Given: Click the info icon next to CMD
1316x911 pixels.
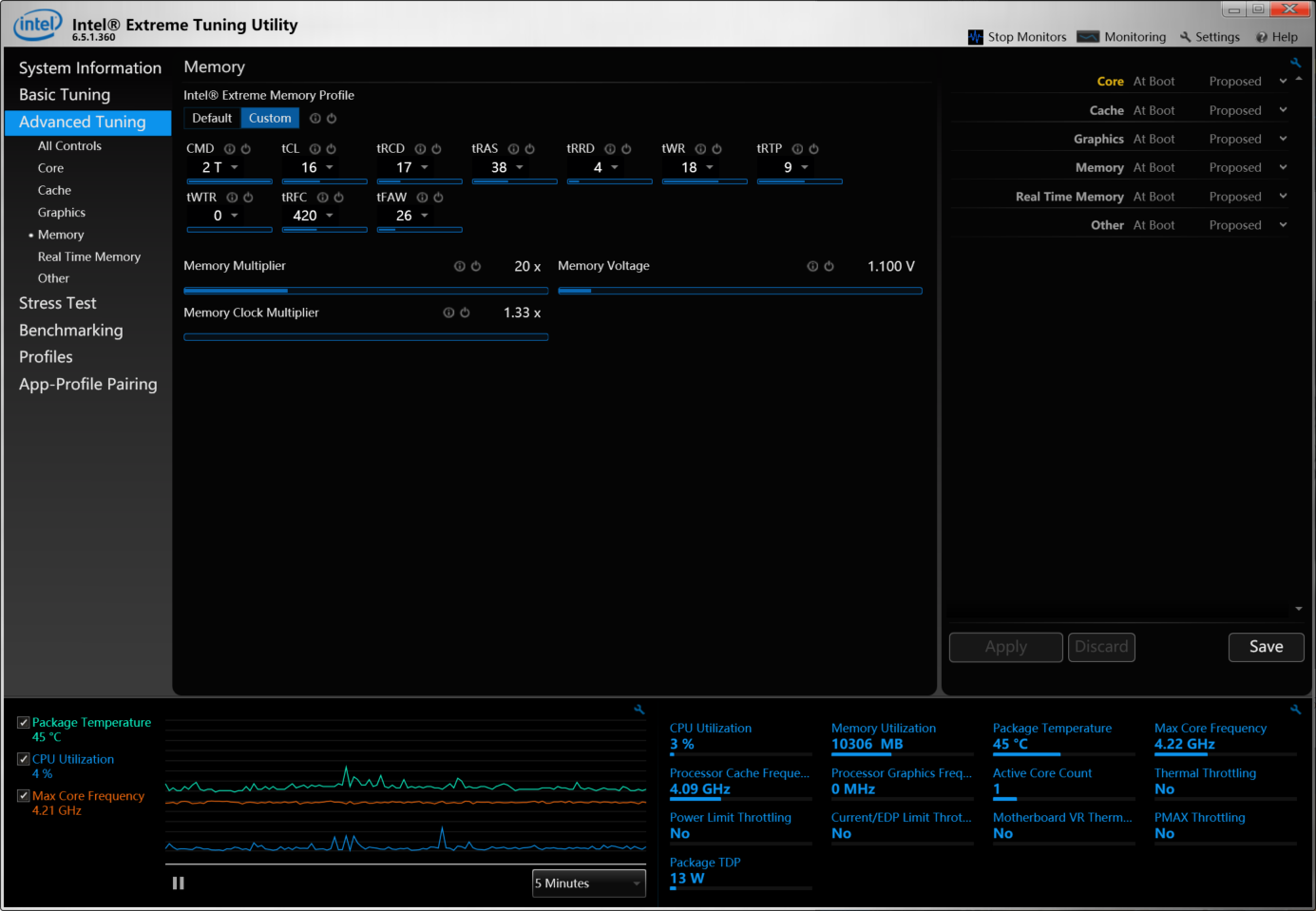Looking at the screenshot, I should [x=230, y=149].
